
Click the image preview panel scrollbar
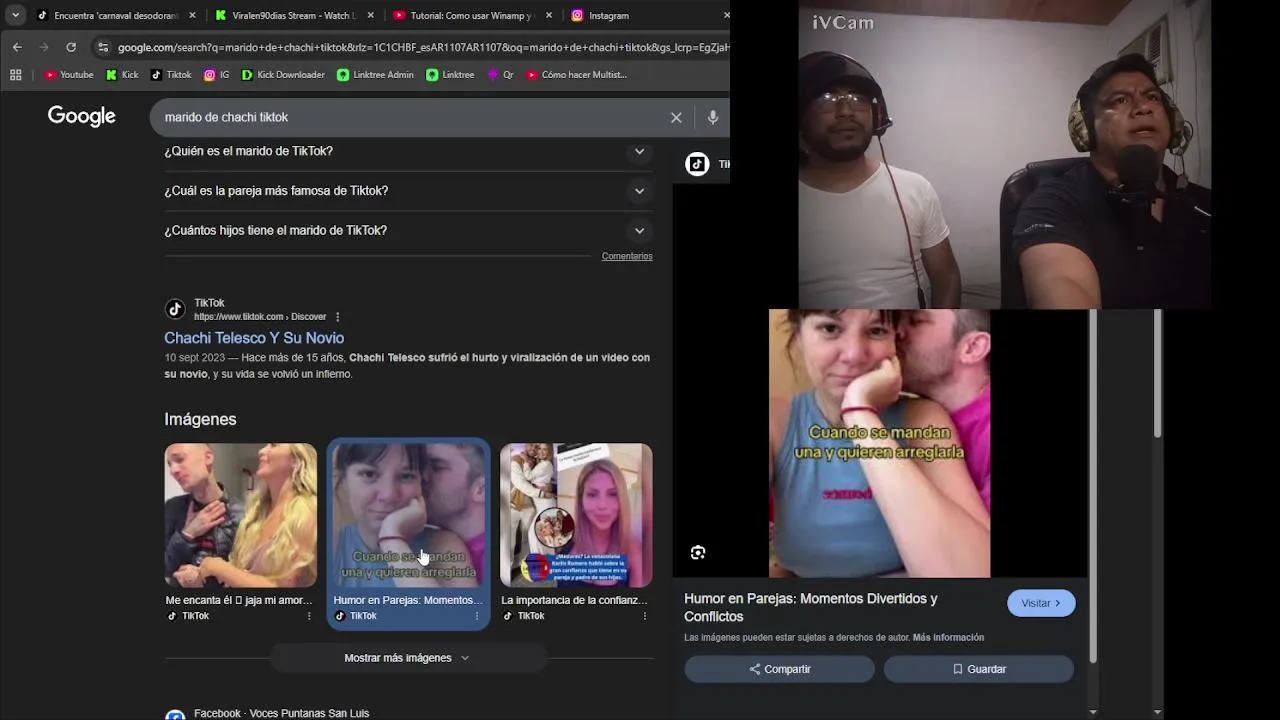coord(1093,486)
